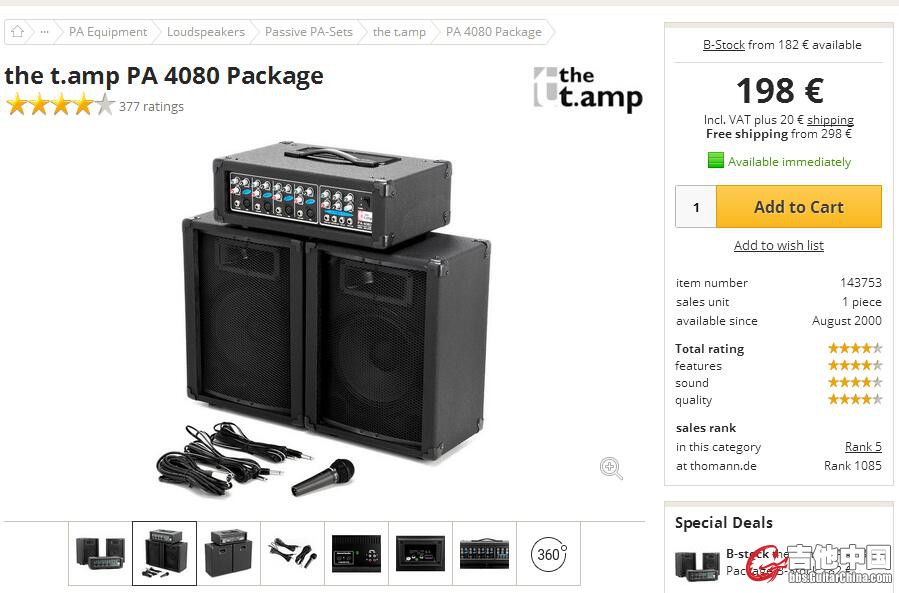
Task: Click the quantity input field
Action: [696, 207]
